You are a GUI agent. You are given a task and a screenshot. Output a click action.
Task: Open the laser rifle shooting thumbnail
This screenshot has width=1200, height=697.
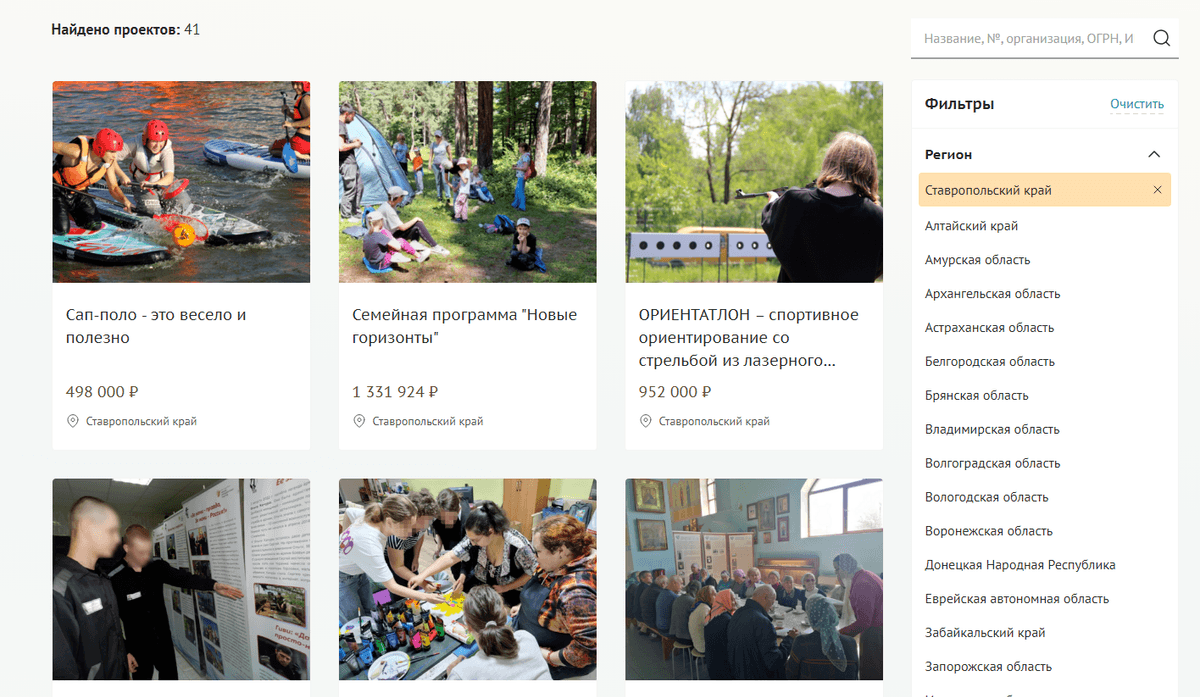(754, 182)
